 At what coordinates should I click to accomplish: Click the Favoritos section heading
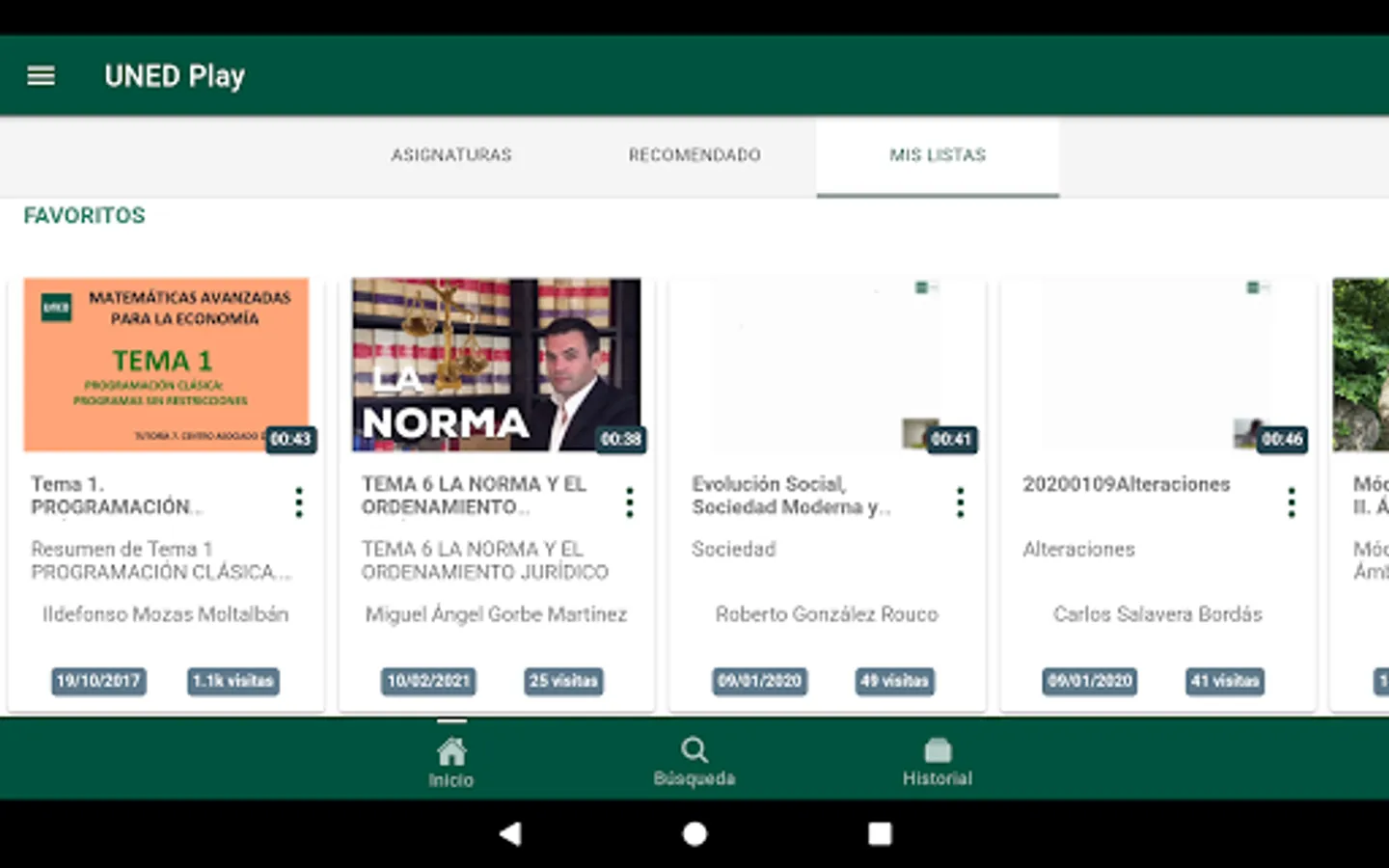(x=85, y=215)
